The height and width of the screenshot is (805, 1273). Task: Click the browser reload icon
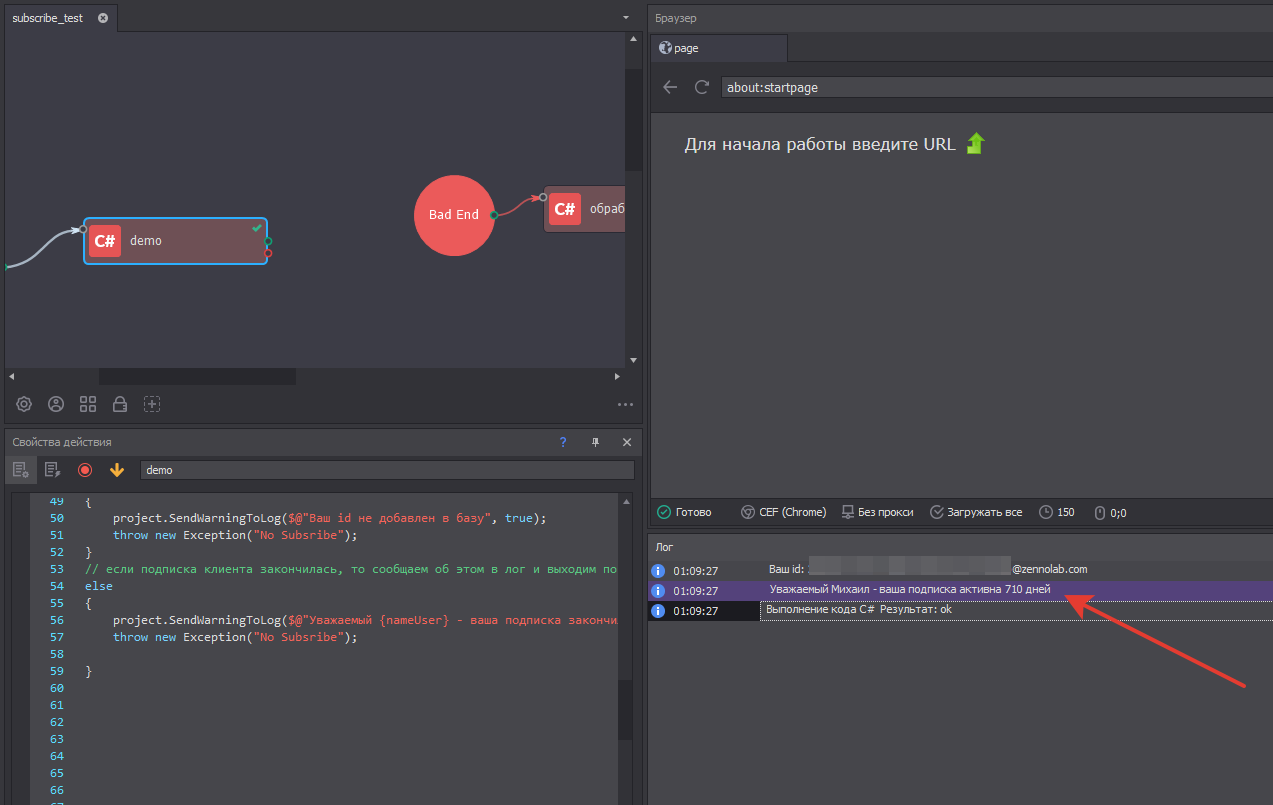(702, 87)
